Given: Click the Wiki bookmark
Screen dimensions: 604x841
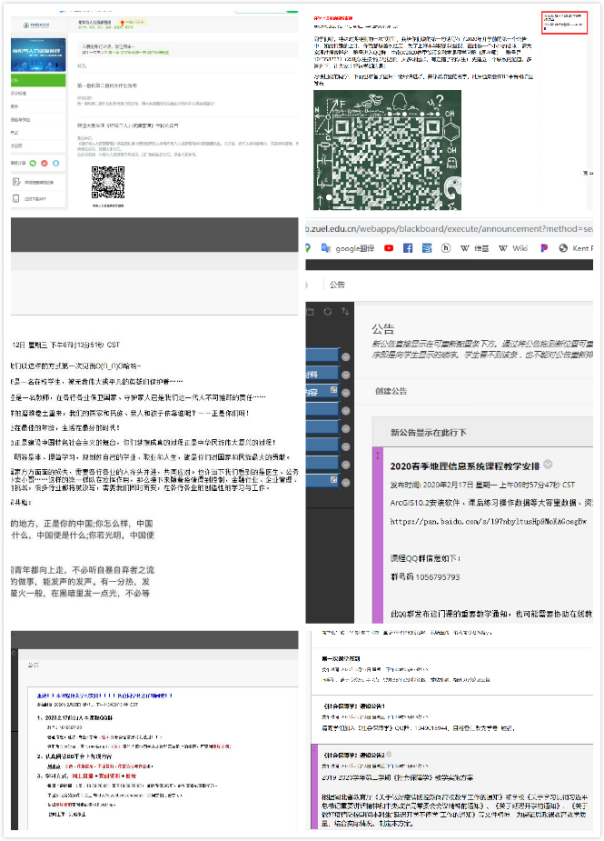Looking at the screenshot, I should [514, 248].
